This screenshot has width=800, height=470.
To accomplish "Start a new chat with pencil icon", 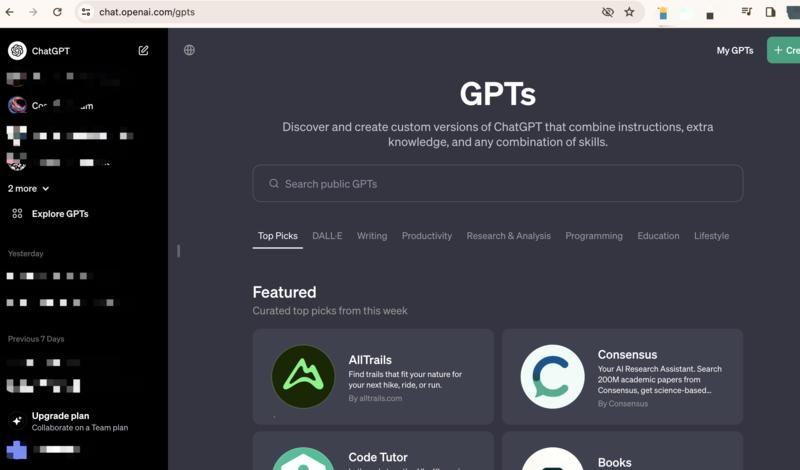I will [143, 51].
